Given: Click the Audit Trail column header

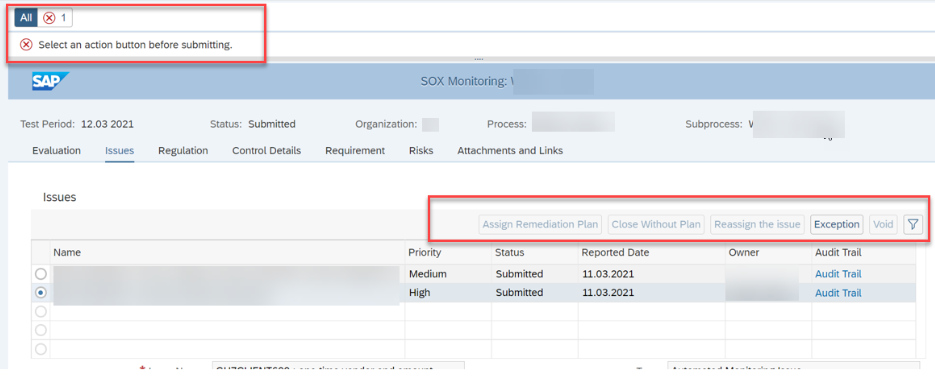Looking at the screenshot, I should (x=863, y=252).
